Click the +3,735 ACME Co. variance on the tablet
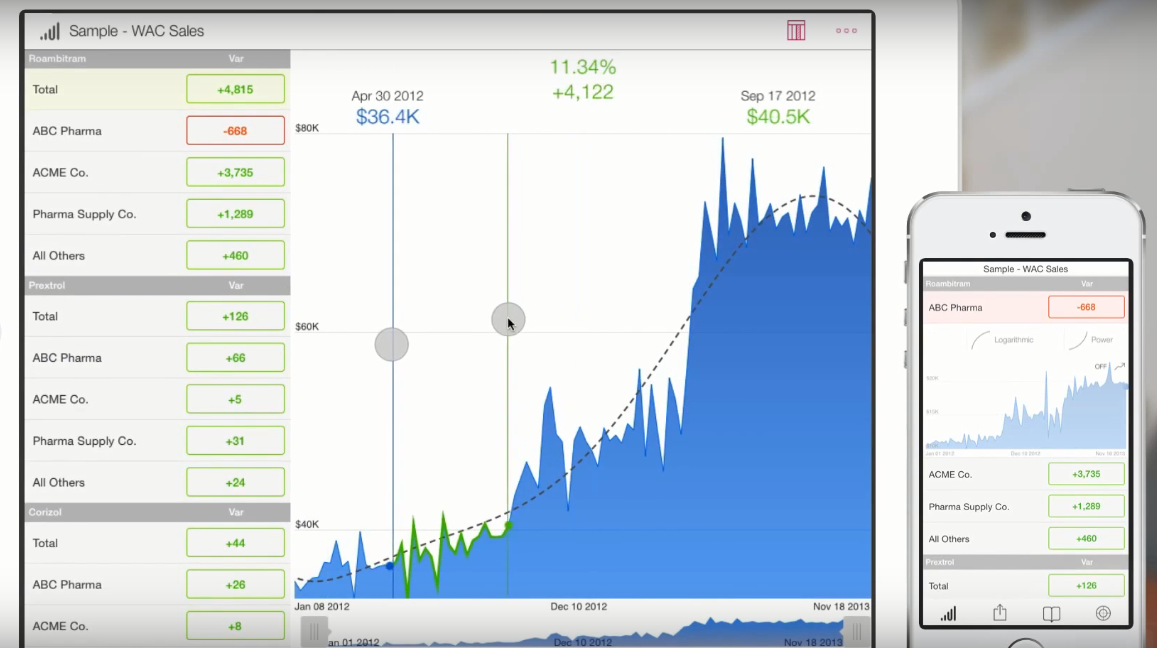1157x648 pixels. click(x=235, y=172)
